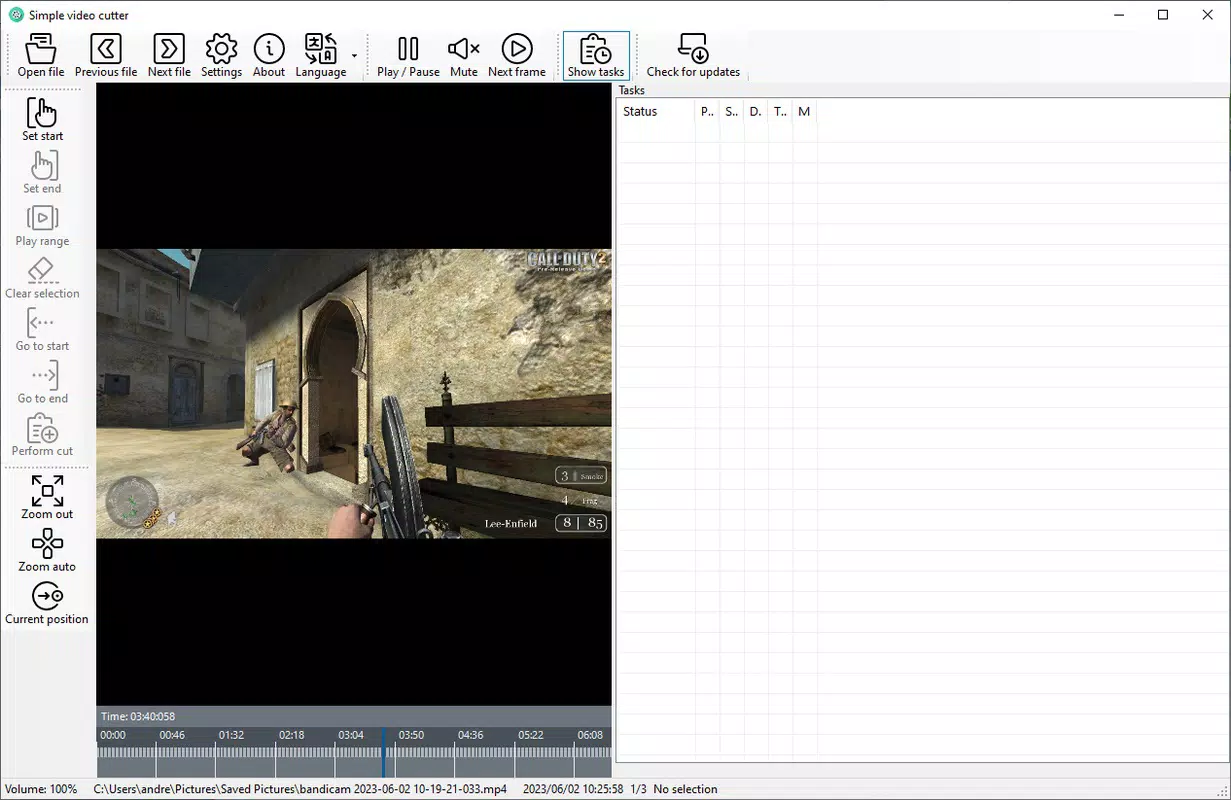1231x800 pixels.
Task: Advance to the Next frame
Action: tap(517, 56)
